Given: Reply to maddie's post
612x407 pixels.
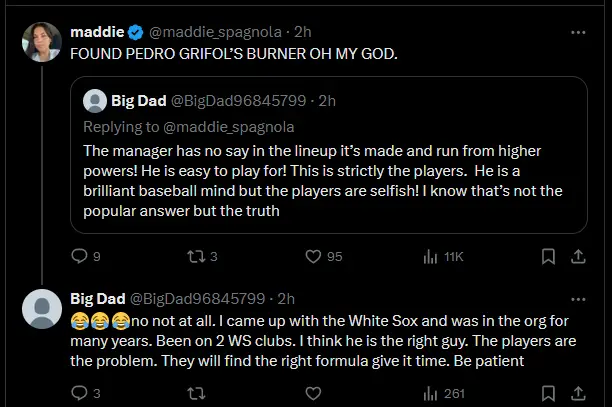Looking at the screenshot, I should point(80,257).
